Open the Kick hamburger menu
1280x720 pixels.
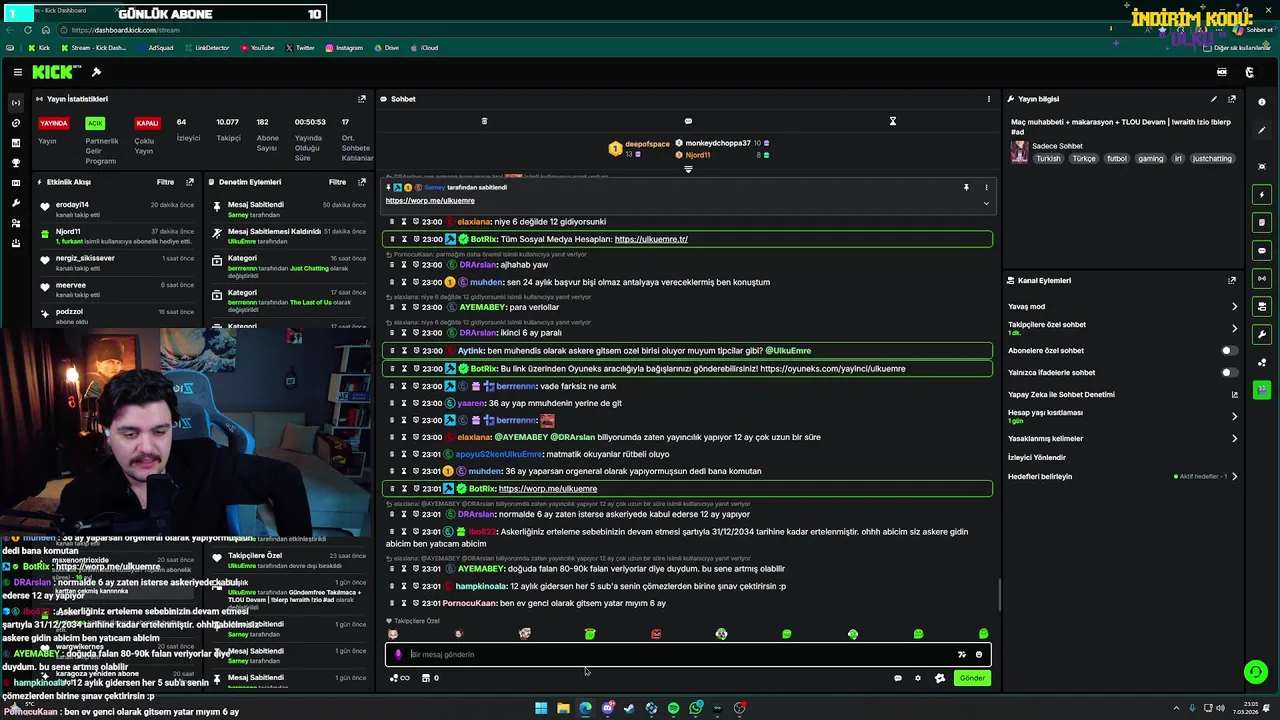(x=18, y=72)
